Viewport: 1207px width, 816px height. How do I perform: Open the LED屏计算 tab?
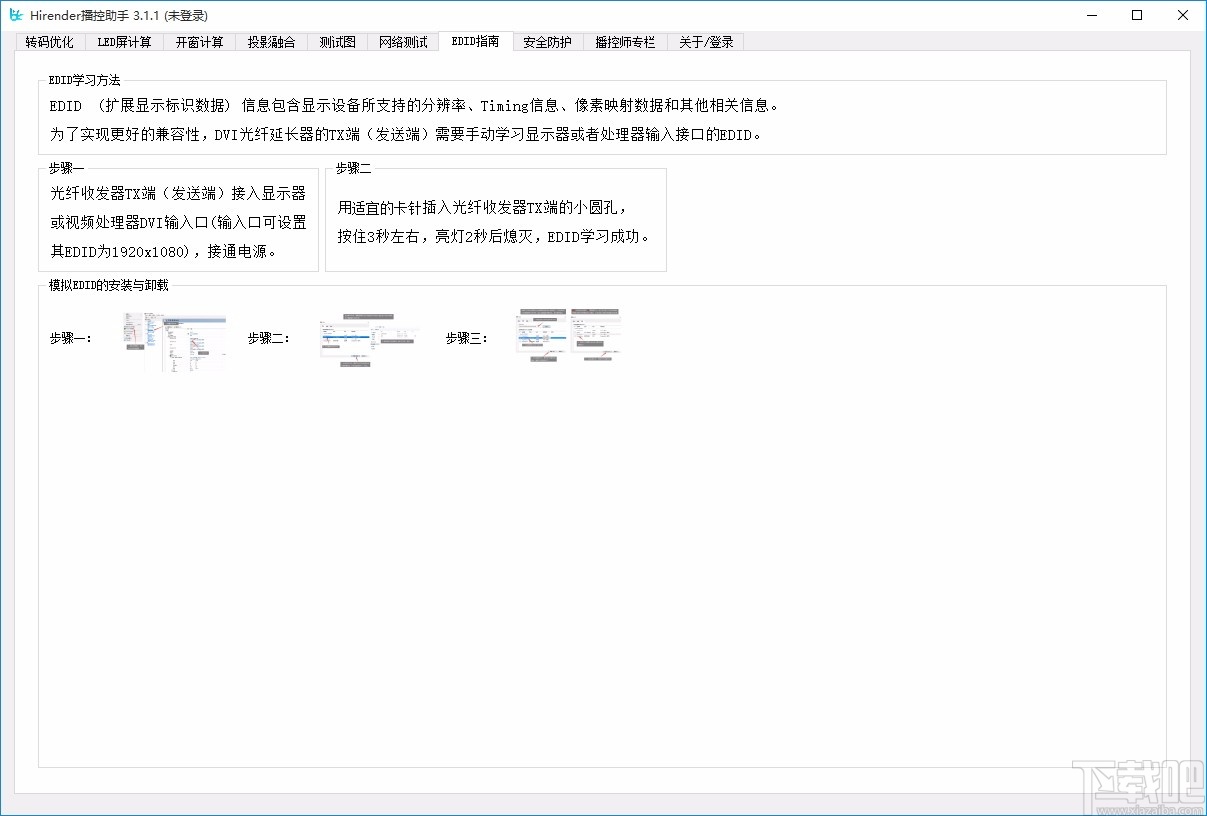(124, 41)
